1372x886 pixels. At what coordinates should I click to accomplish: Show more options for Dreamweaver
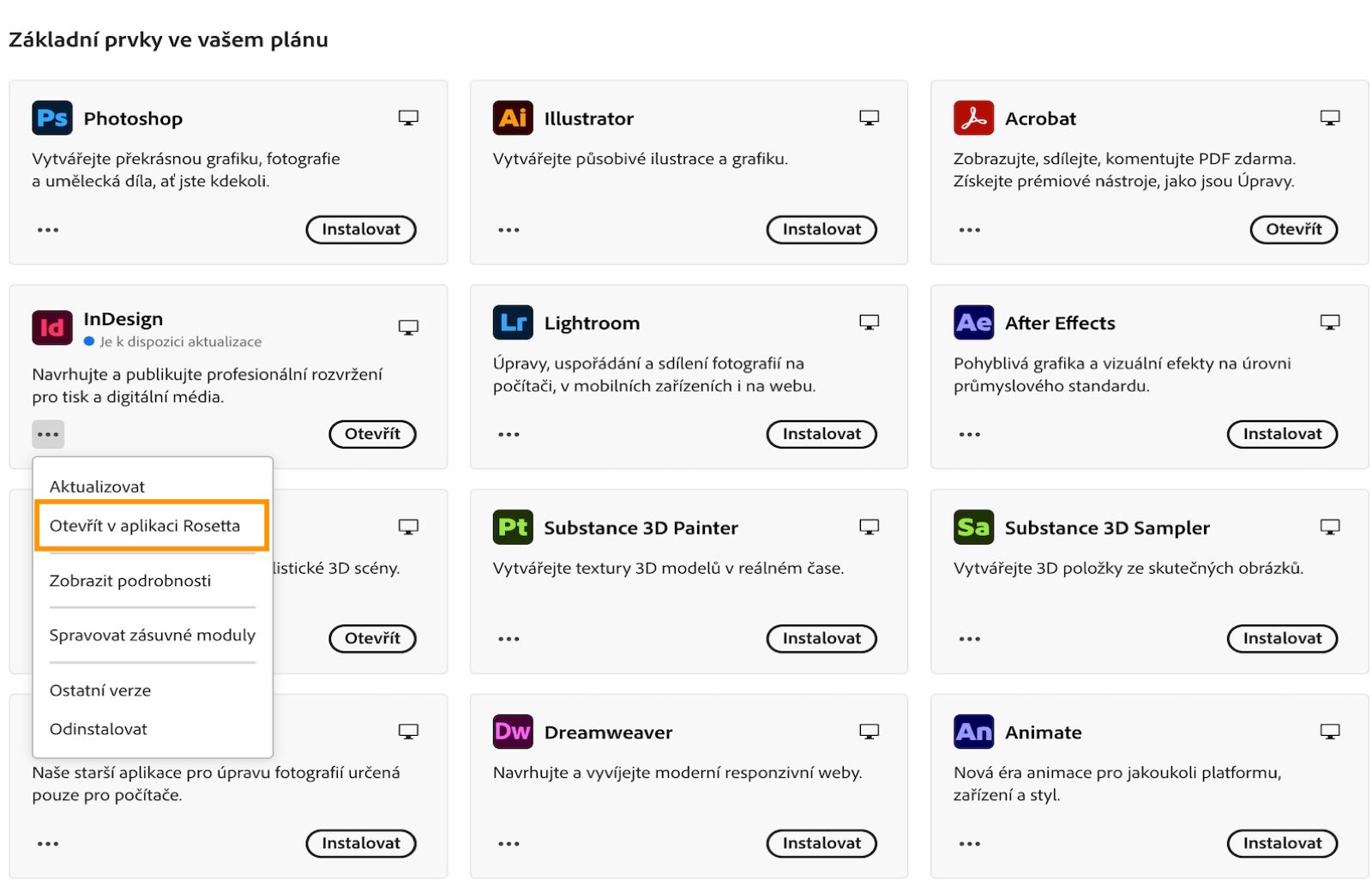coord(508,844)
